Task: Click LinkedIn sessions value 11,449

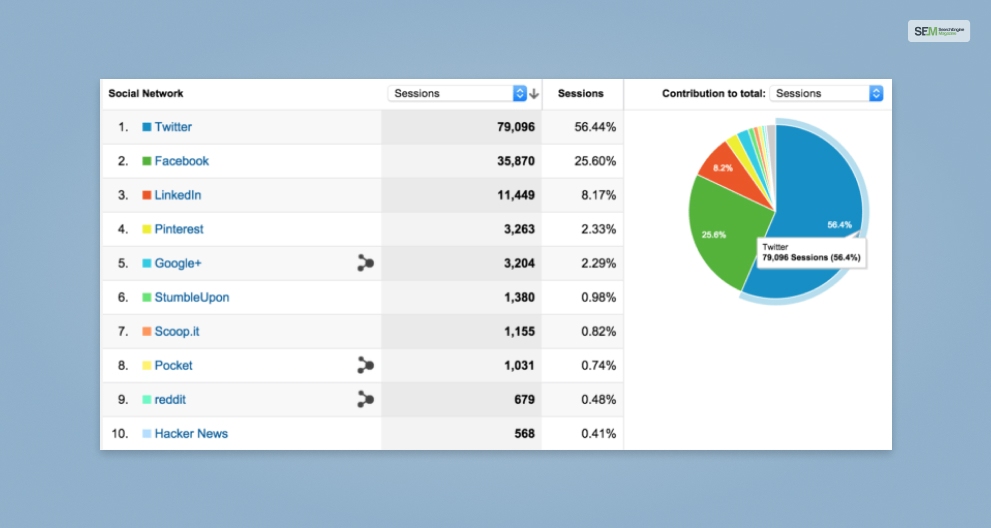Action: 516,195
